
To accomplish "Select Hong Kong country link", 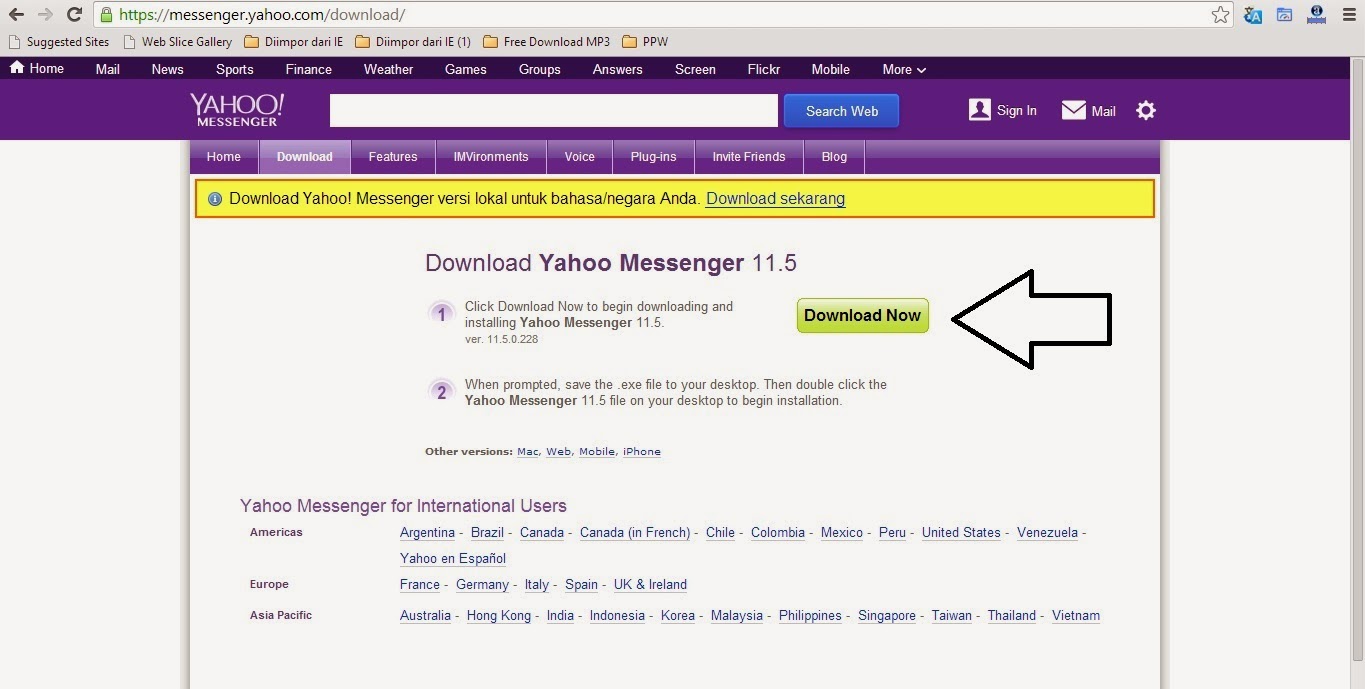I will coord(499,616).
